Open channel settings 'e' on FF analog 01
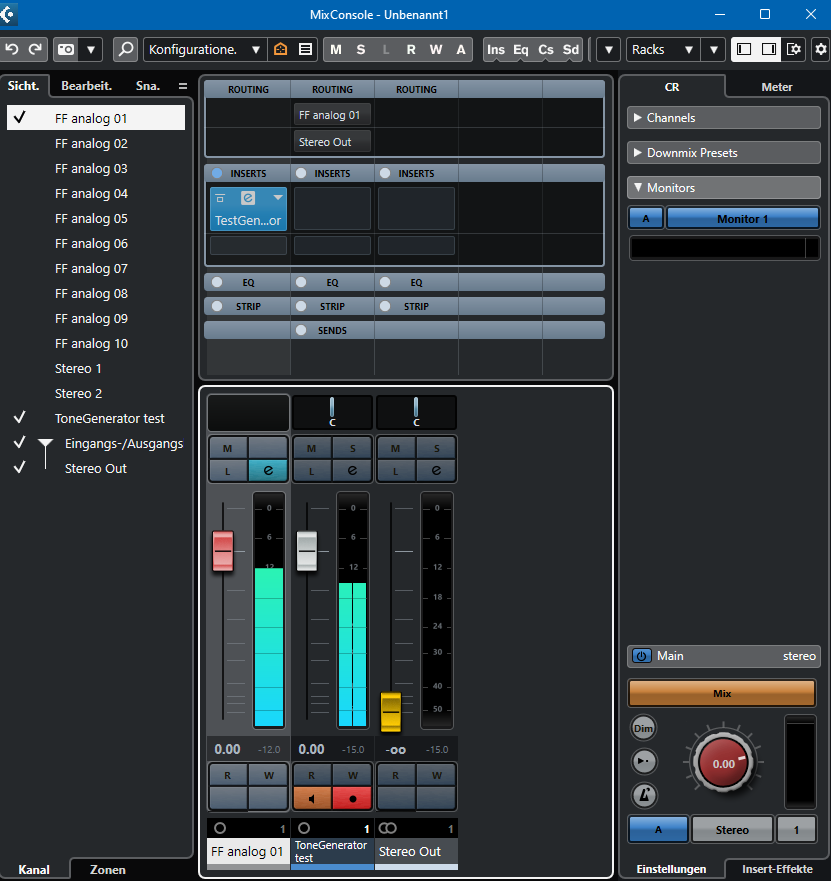This screenshot has height=881, width=831. [x=268, y=470]
